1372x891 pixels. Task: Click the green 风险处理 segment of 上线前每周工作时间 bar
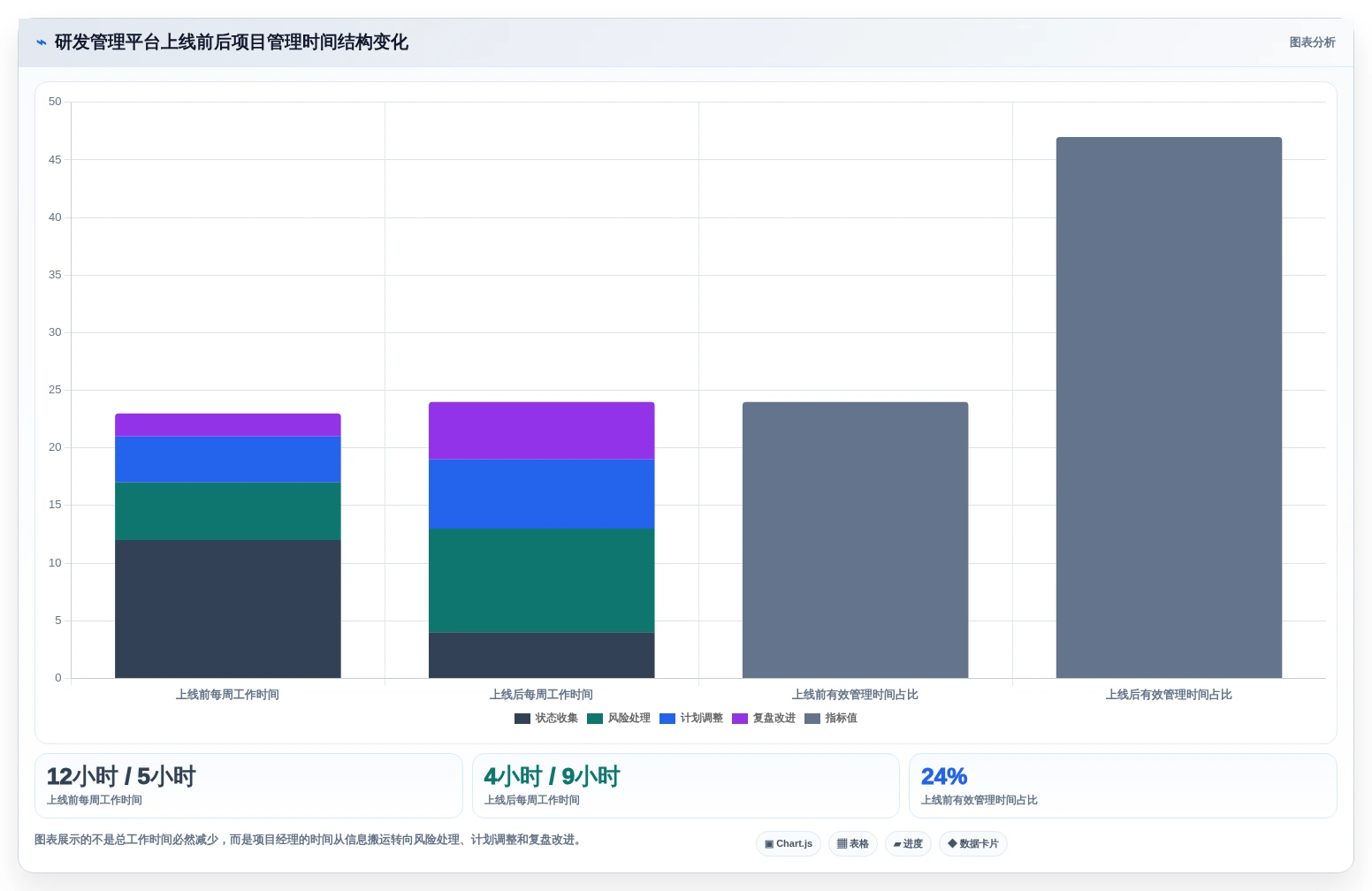click(x=228, y=511)
